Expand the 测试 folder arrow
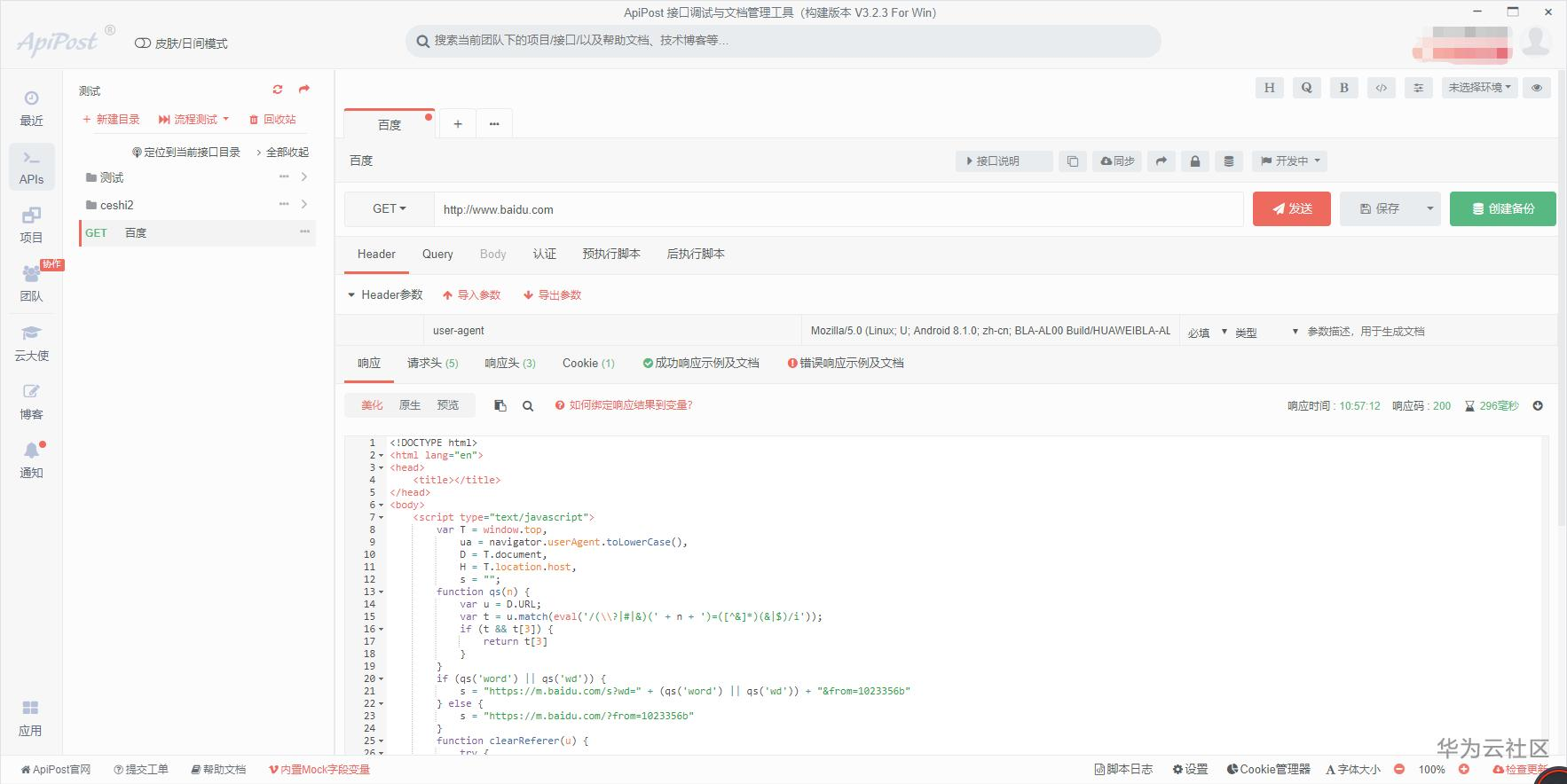The height and width of the screenshot is (784, 1567). (304, 176)
